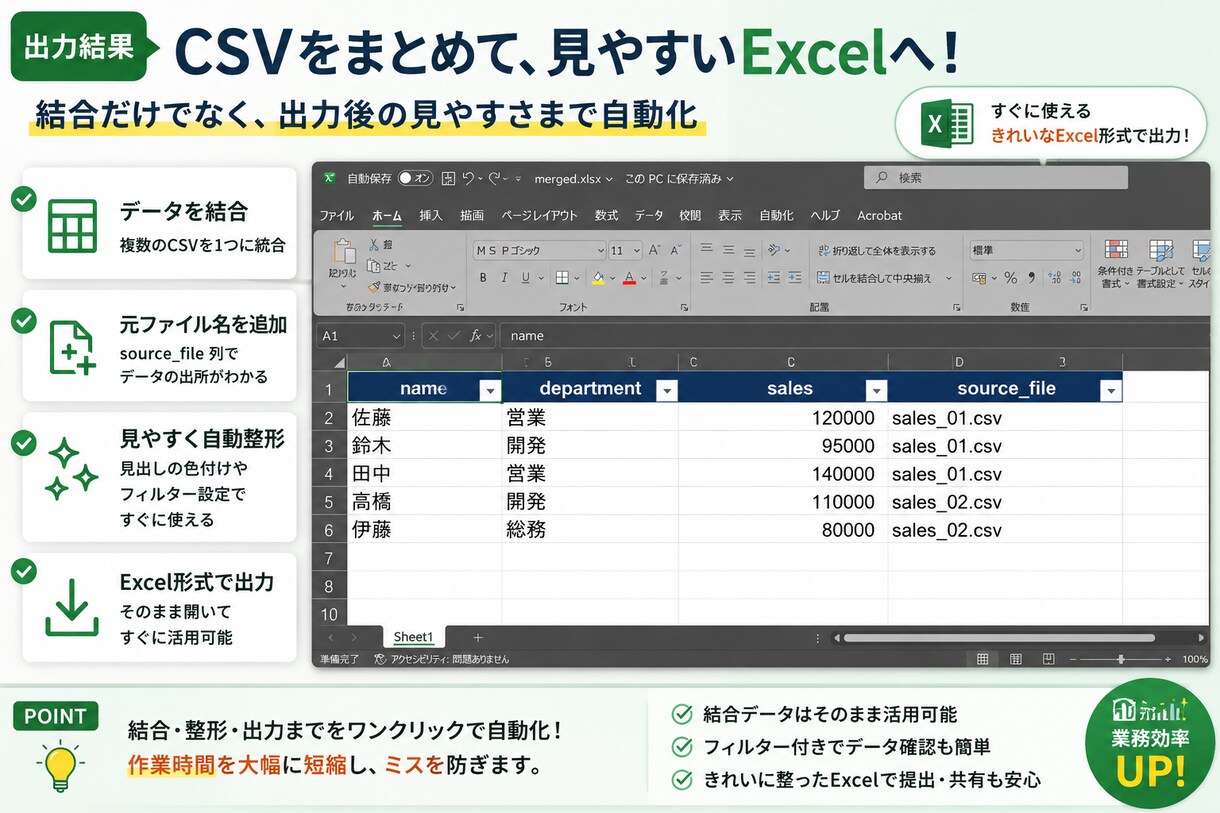Decrease font size with the smaller A icon
The height and width of the screenshot is (813, 1220).
click(x=677, y=250)
